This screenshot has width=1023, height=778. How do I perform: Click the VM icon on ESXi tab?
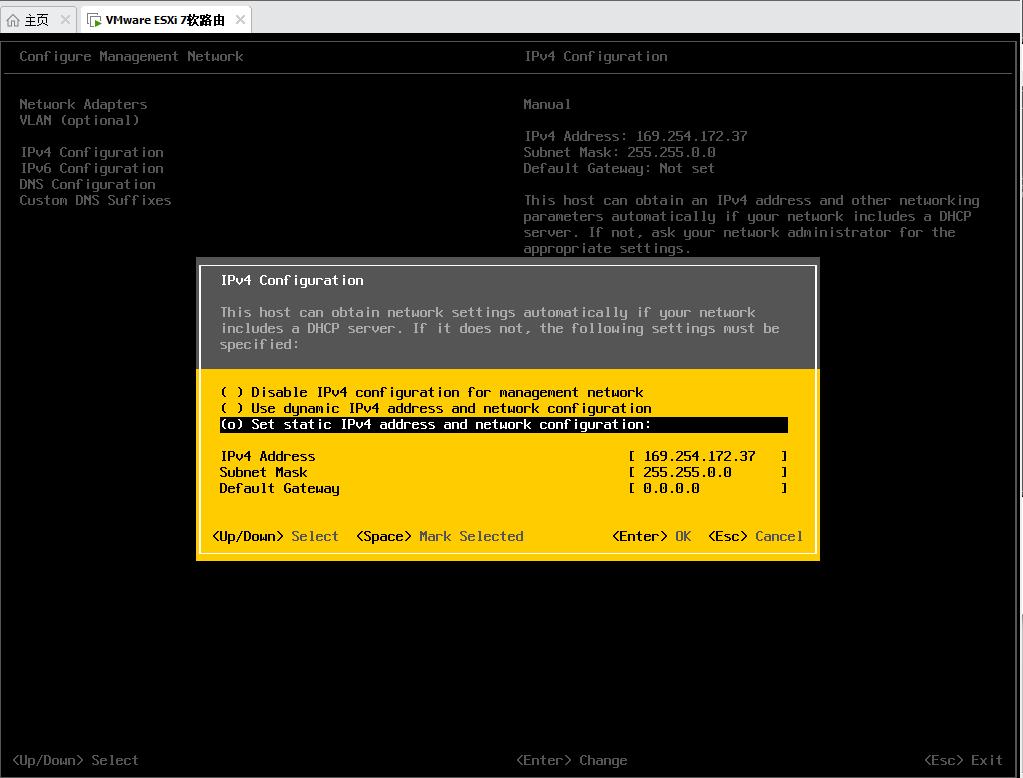click(x=94, y=20)
